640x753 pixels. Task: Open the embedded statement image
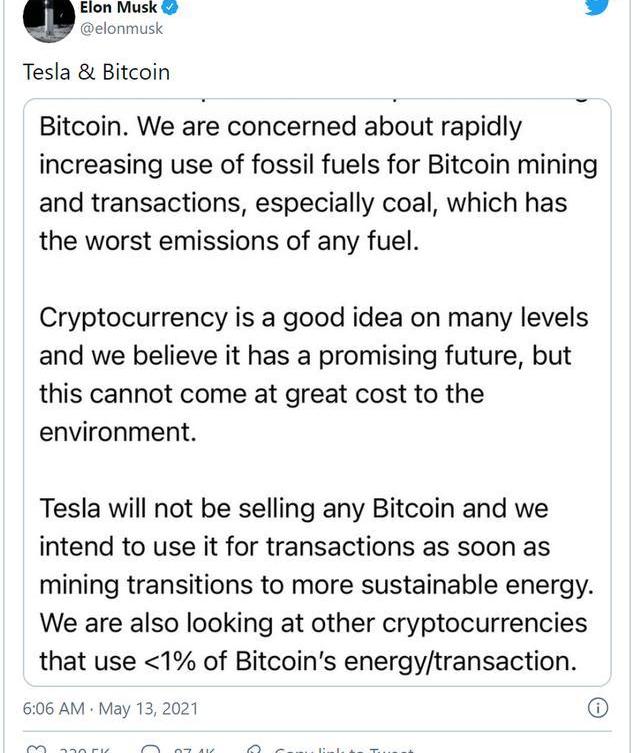coord(318,390)
